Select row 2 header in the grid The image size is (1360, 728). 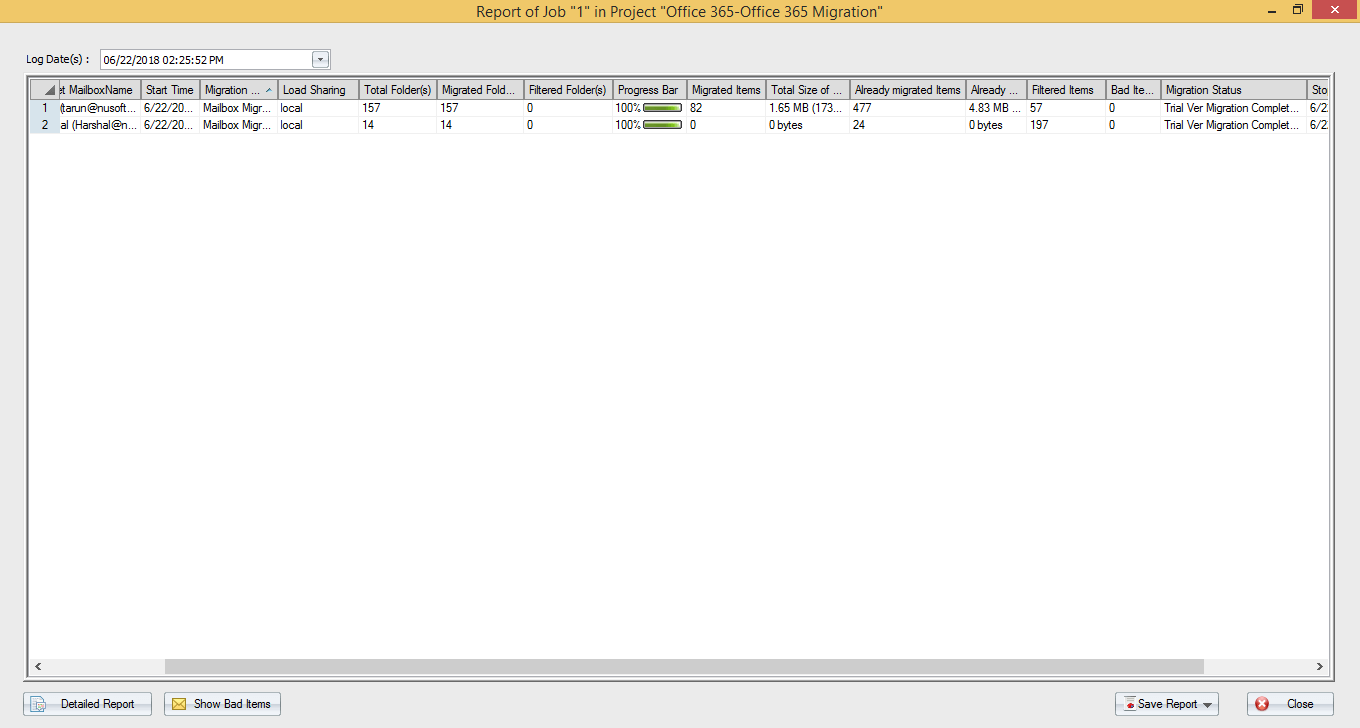[x=44, y=125]
